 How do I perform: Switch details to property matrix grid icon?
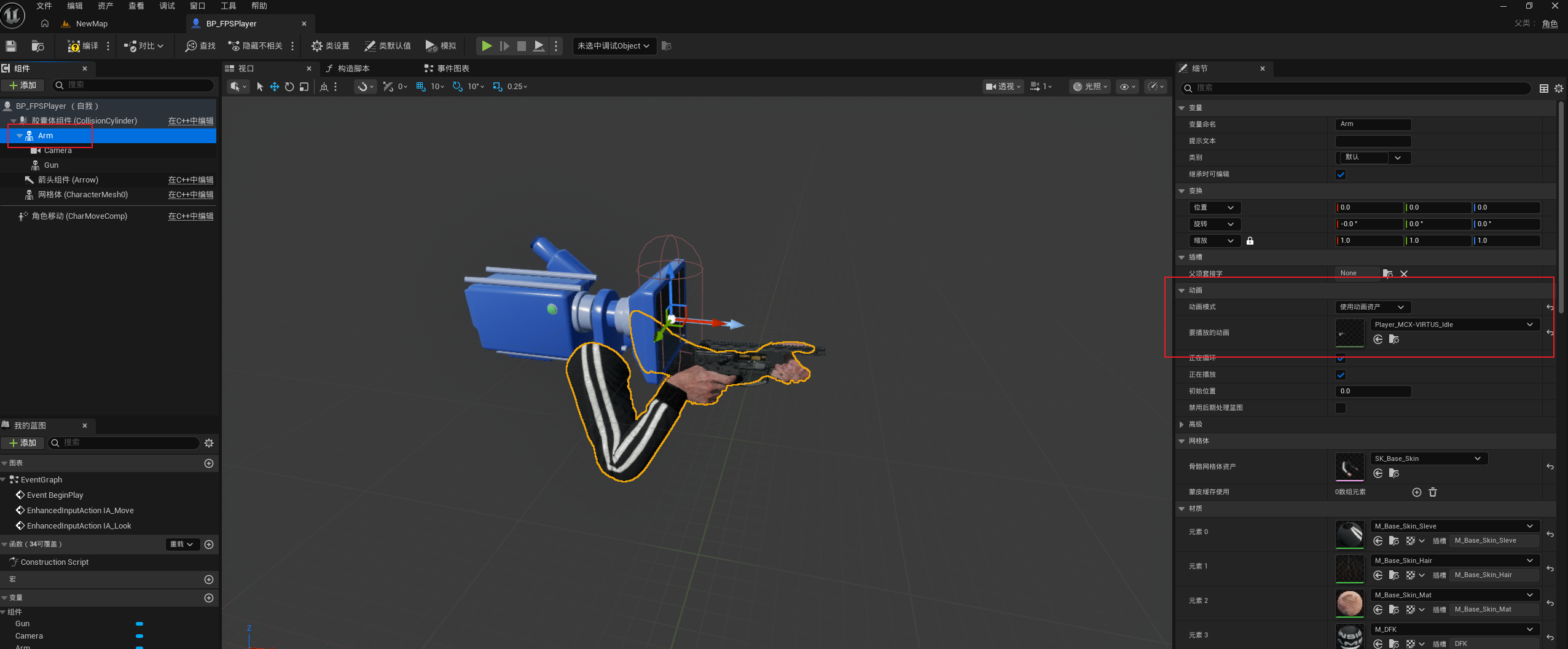(1543, 88)
